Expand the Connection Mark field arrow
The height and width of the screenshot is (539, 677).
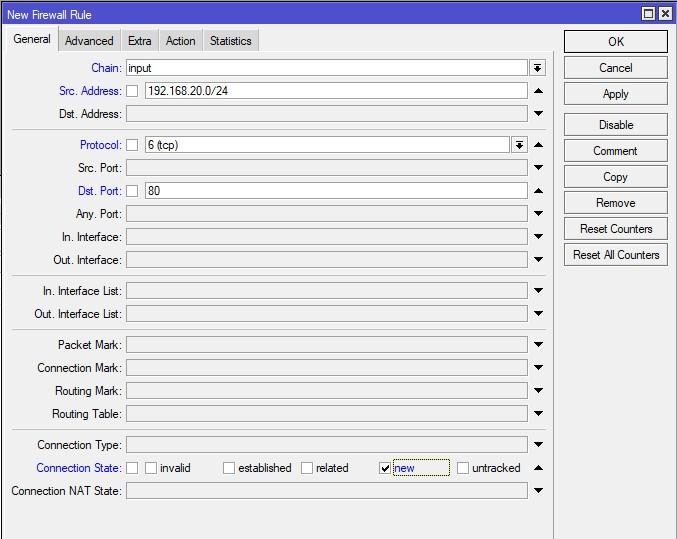tap(538, 367)
